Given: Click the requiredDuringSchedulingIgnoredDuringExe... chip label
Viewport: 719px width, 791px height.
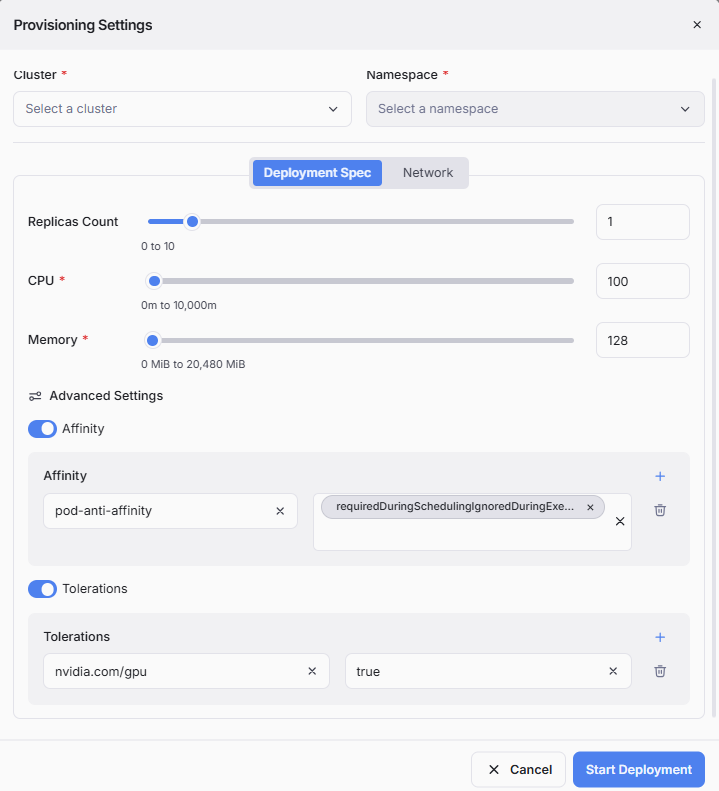Looking at the screenshot, I should coord(455,506).
